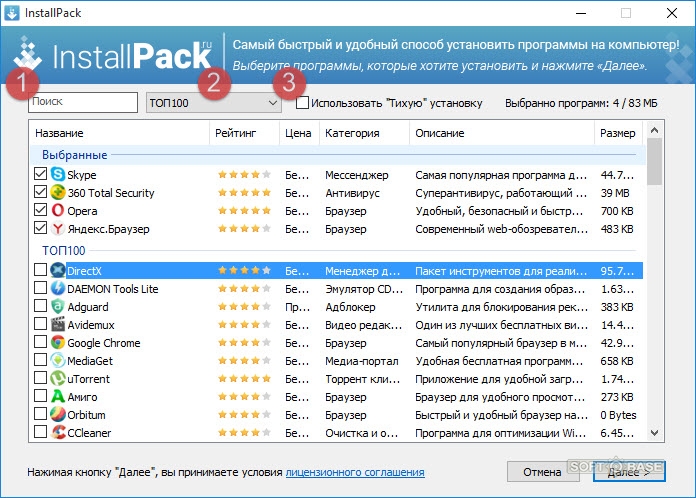Open the ТОП100 category dropdown
Image resolution: width=696 pixels, height=498 pixels.
coord(214,103)
